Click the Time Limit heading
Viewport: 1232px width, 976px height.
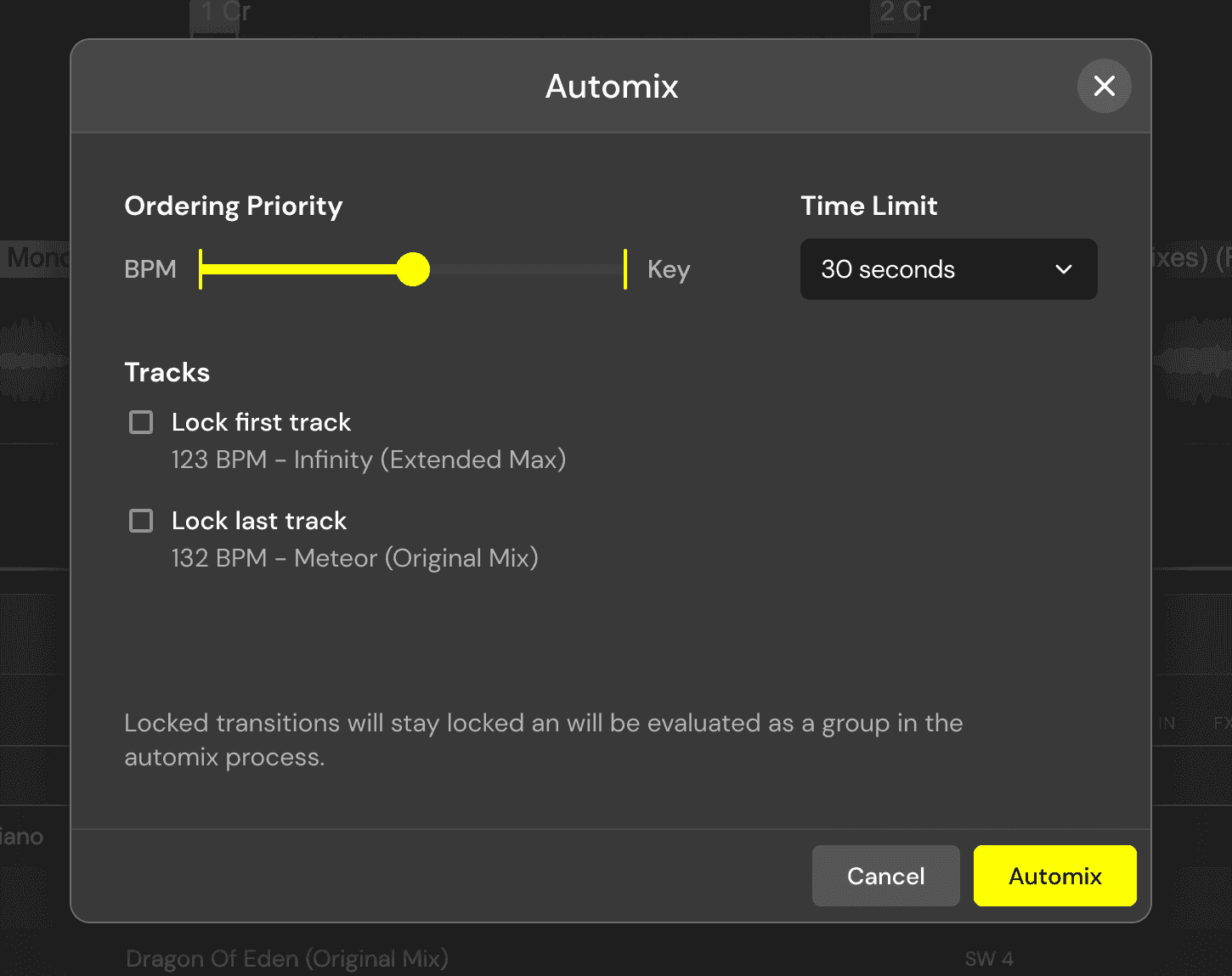869,206
